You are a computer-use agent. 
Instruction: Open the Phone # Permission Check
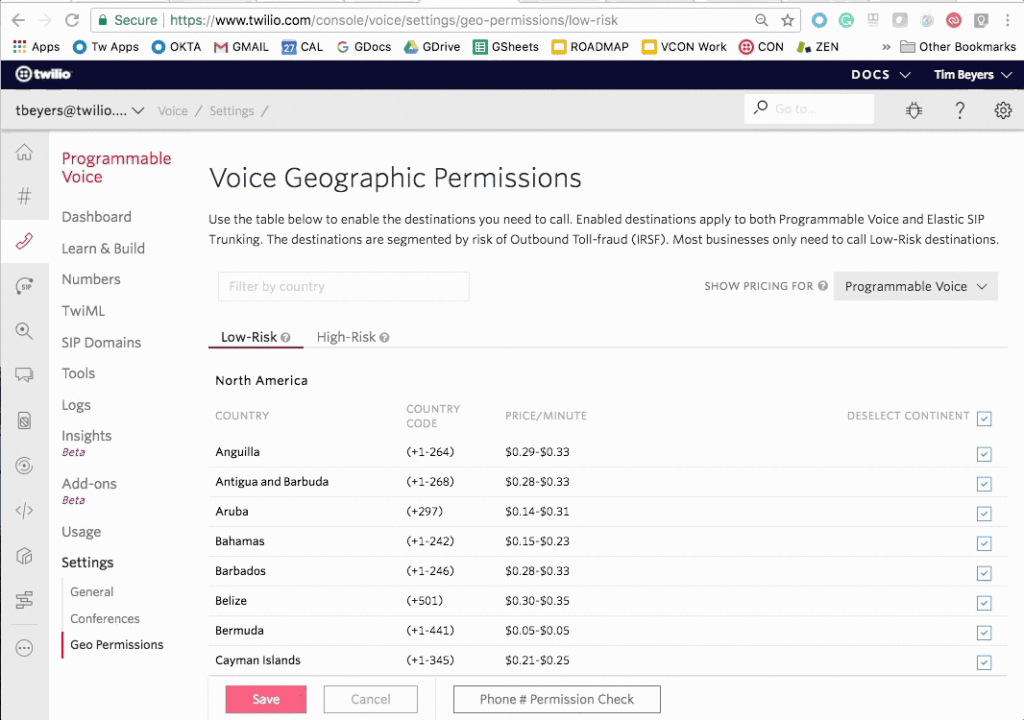coord(556,699)
